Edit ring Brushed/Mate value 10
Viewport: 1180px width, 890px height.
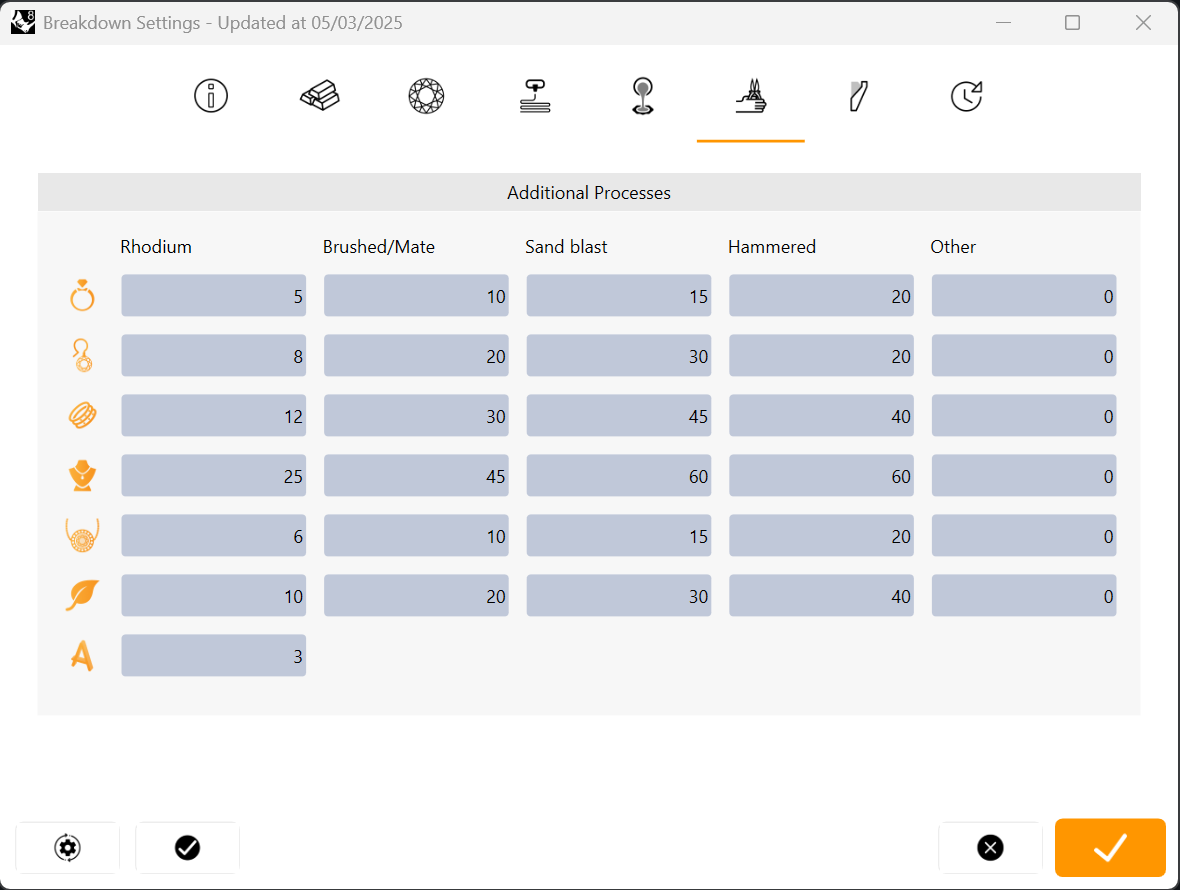click(416, 296)
